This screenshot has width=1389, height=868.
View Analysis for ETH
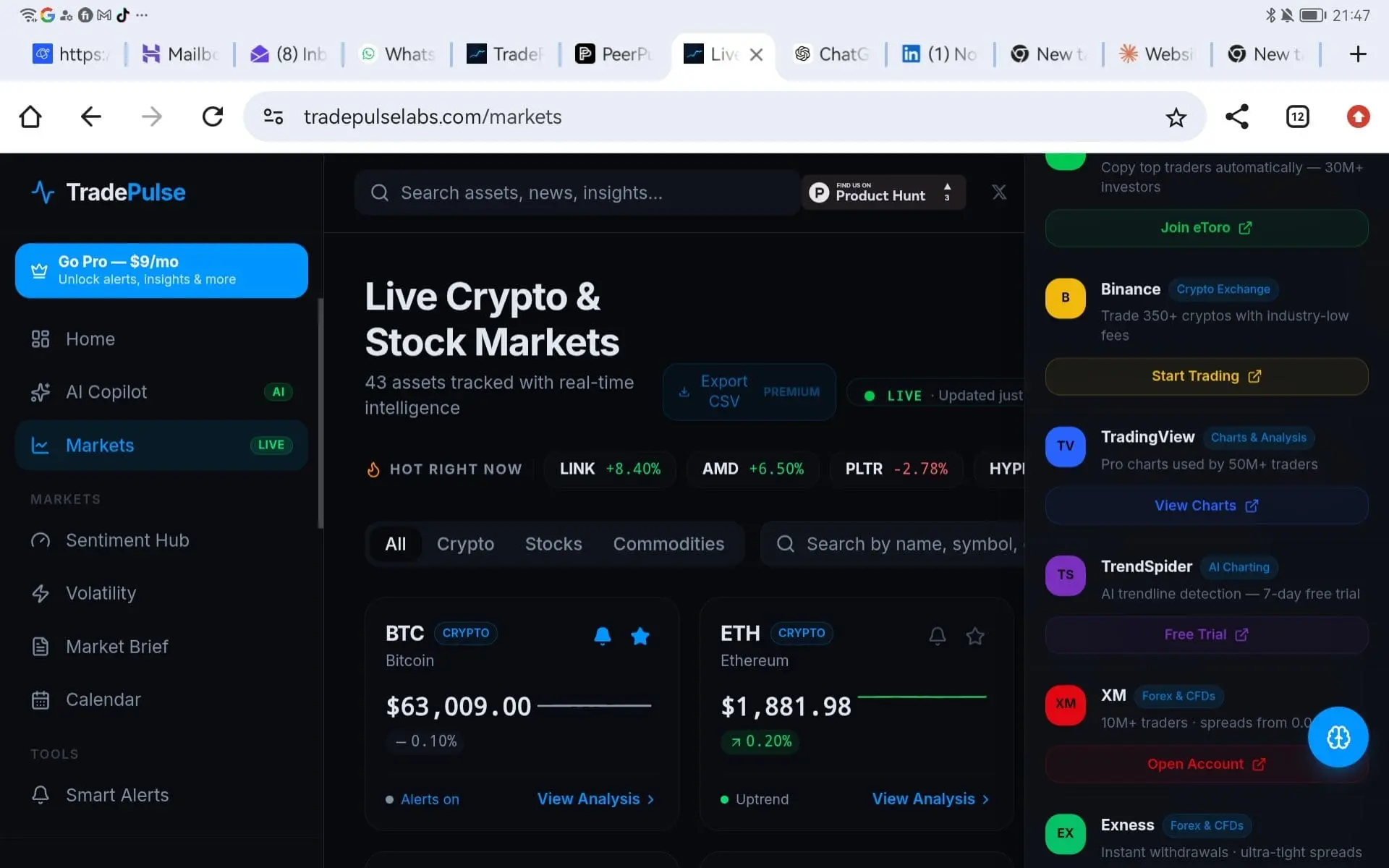click(x=930, y=799)
